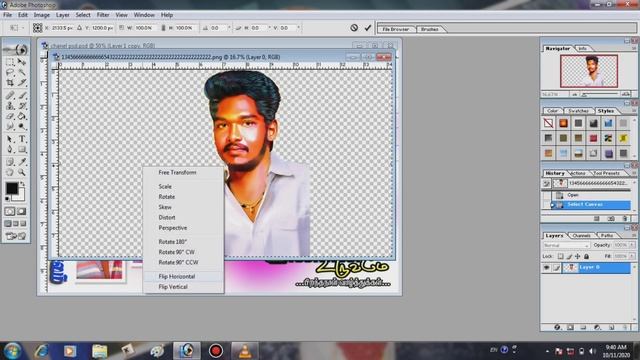Select the Clone Stamp tool
The width and height of the screenshot is (640, 360).
tap(10, 106)
